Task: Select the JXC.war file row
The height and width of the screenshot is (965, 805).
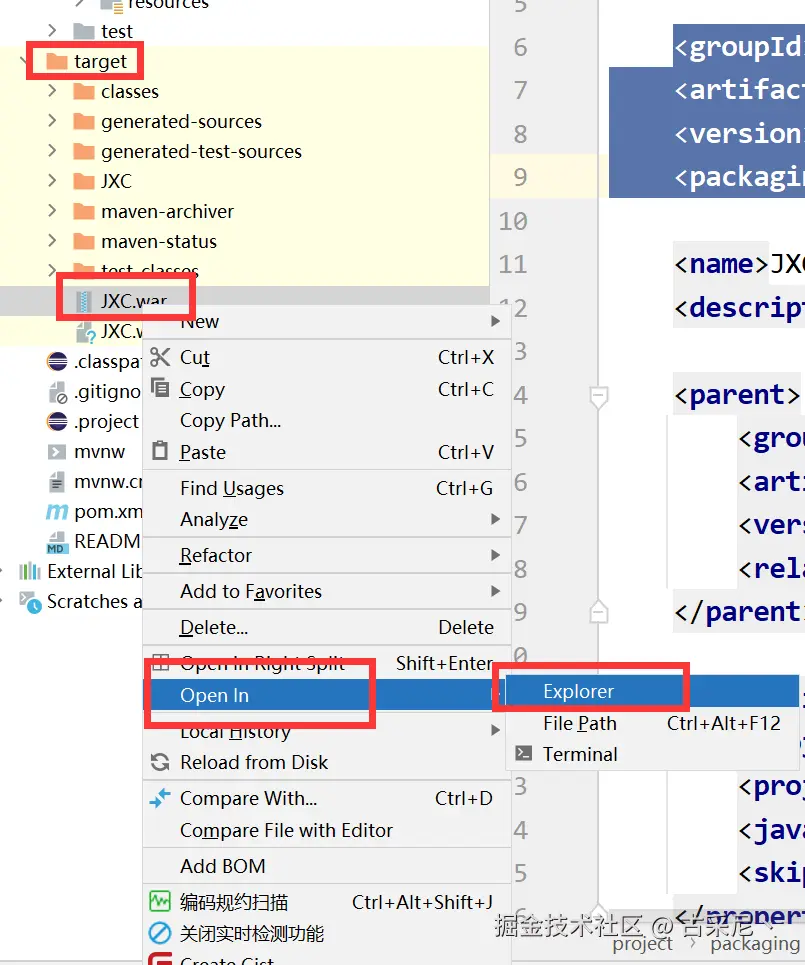Action: [x=244, y=301]
